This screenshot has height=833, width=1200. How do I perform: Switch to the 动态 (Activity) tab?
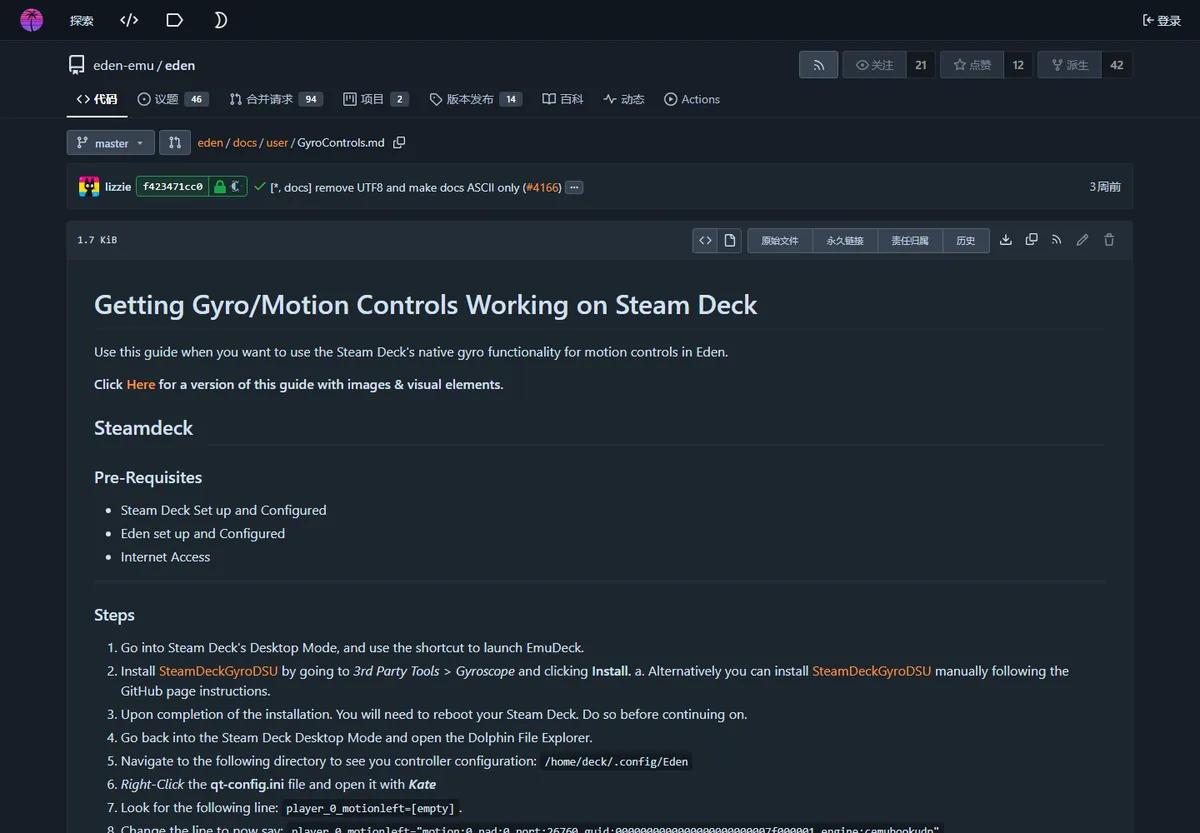click(624, 99)
